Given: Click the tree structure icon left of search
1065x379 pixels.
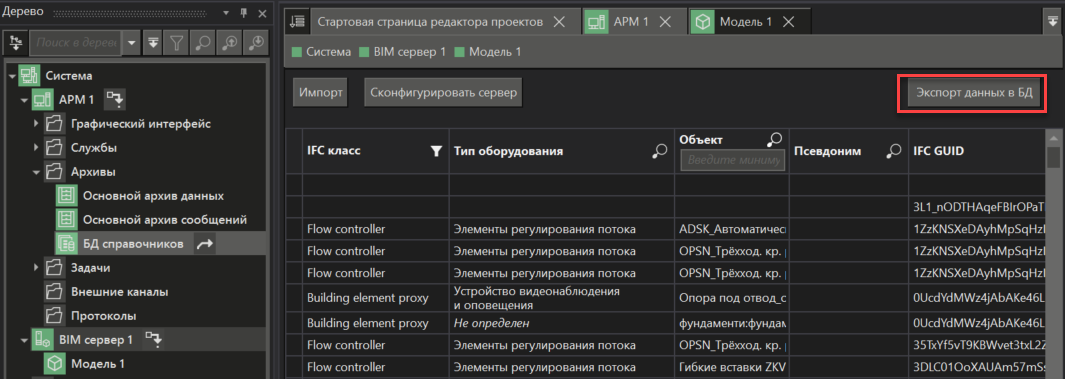Looking at the screenshot, I should [x=16, y=43].
